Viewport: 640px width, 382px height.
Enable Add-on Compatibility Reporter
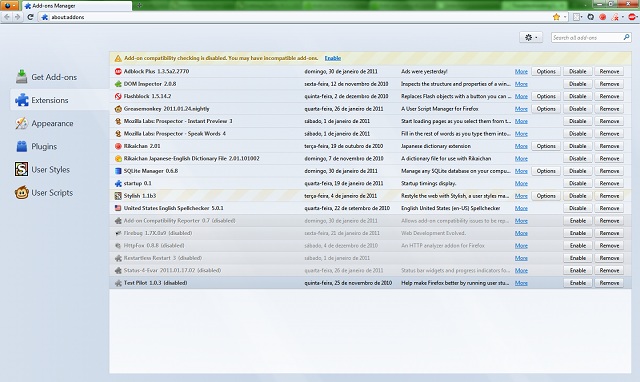pos(578,221)
